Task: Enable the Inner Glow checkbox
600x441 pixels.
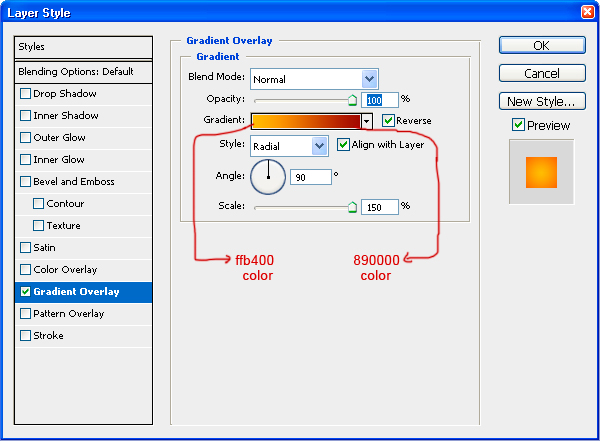Action: click(25, 160)
